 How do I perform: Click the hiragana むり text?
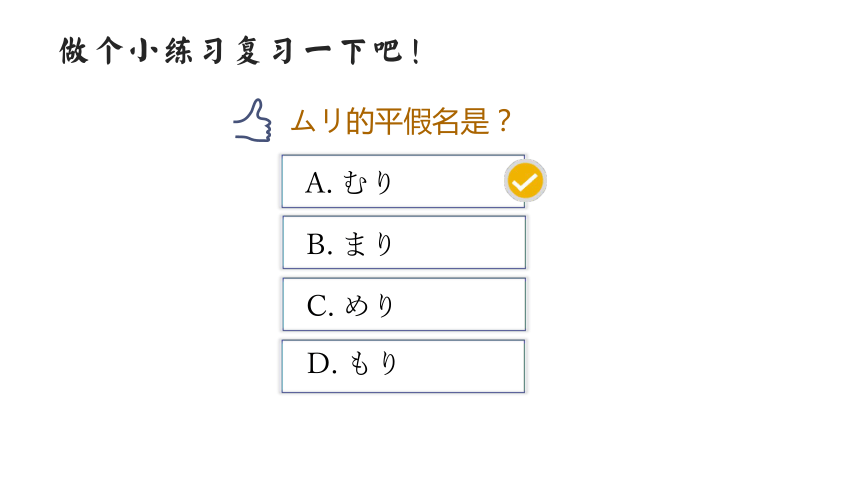pos(367,183)
